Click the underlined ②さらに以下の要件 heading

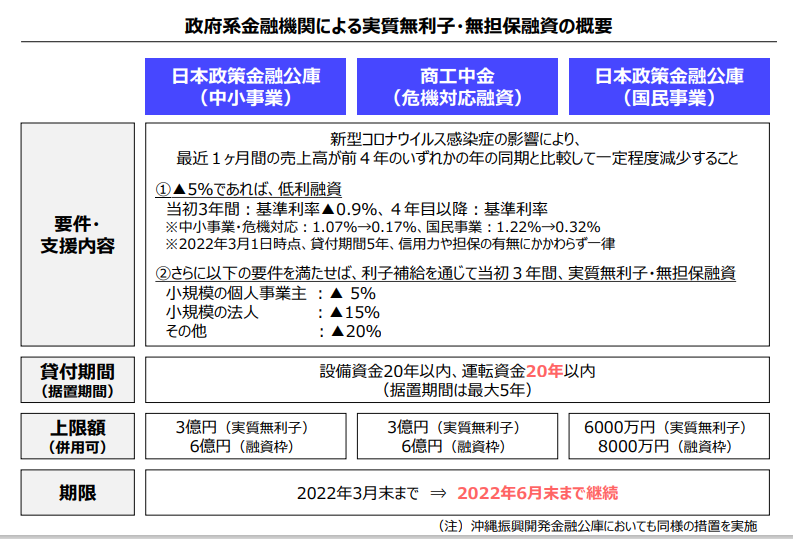tap(446, 273)
